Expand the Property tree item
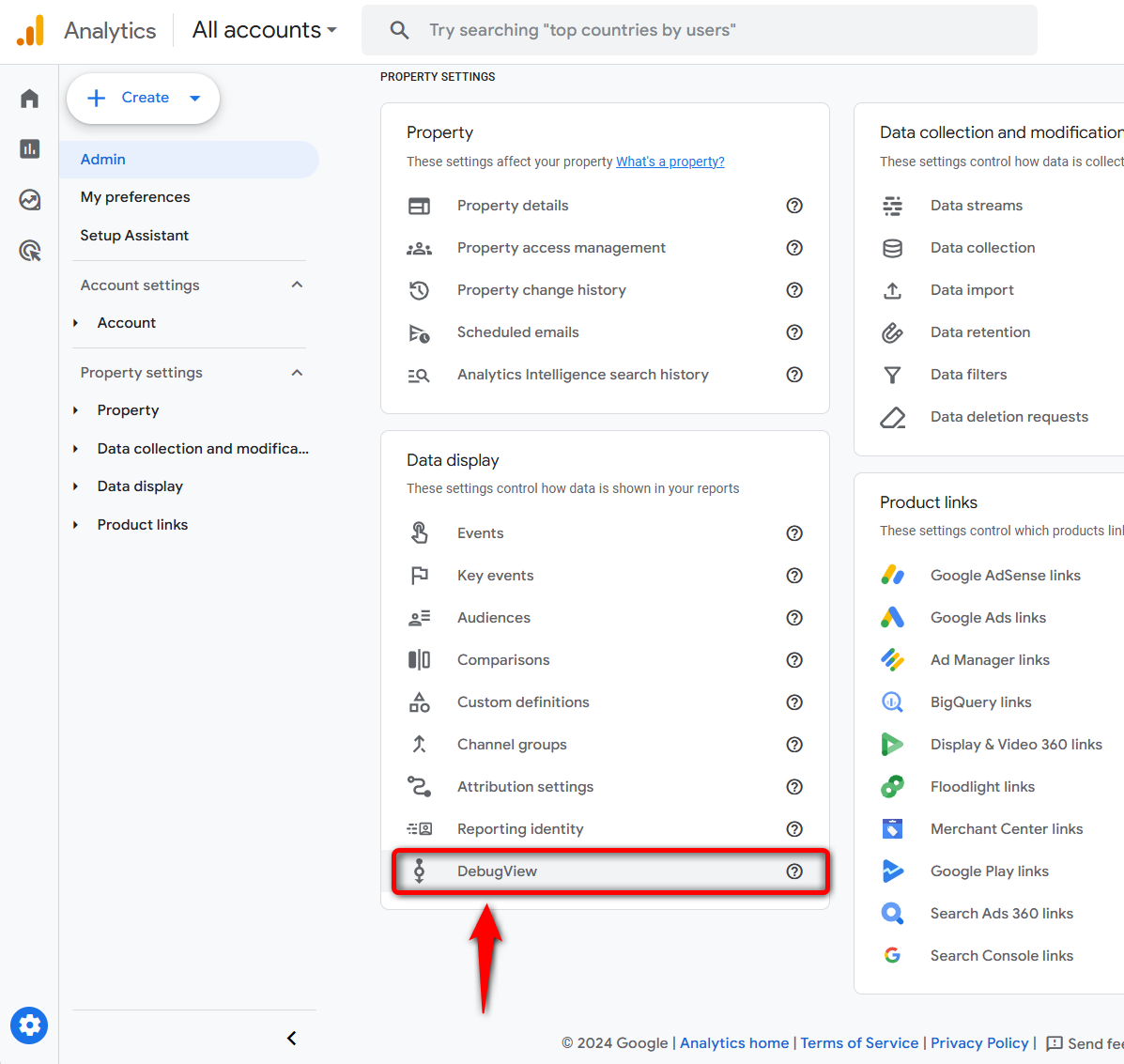Image resolution: width=1124 pixels, height=1064 pixels. (75, 410)
